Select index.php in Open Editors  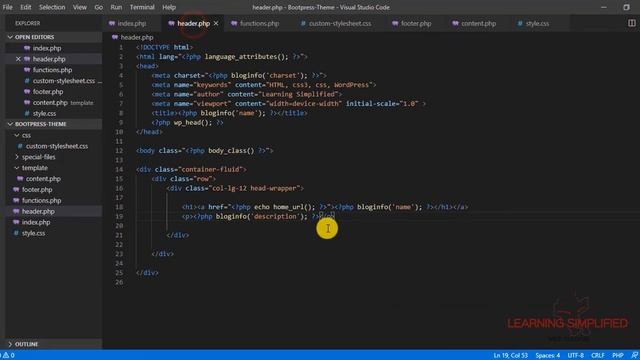click(x=53, y=48)
